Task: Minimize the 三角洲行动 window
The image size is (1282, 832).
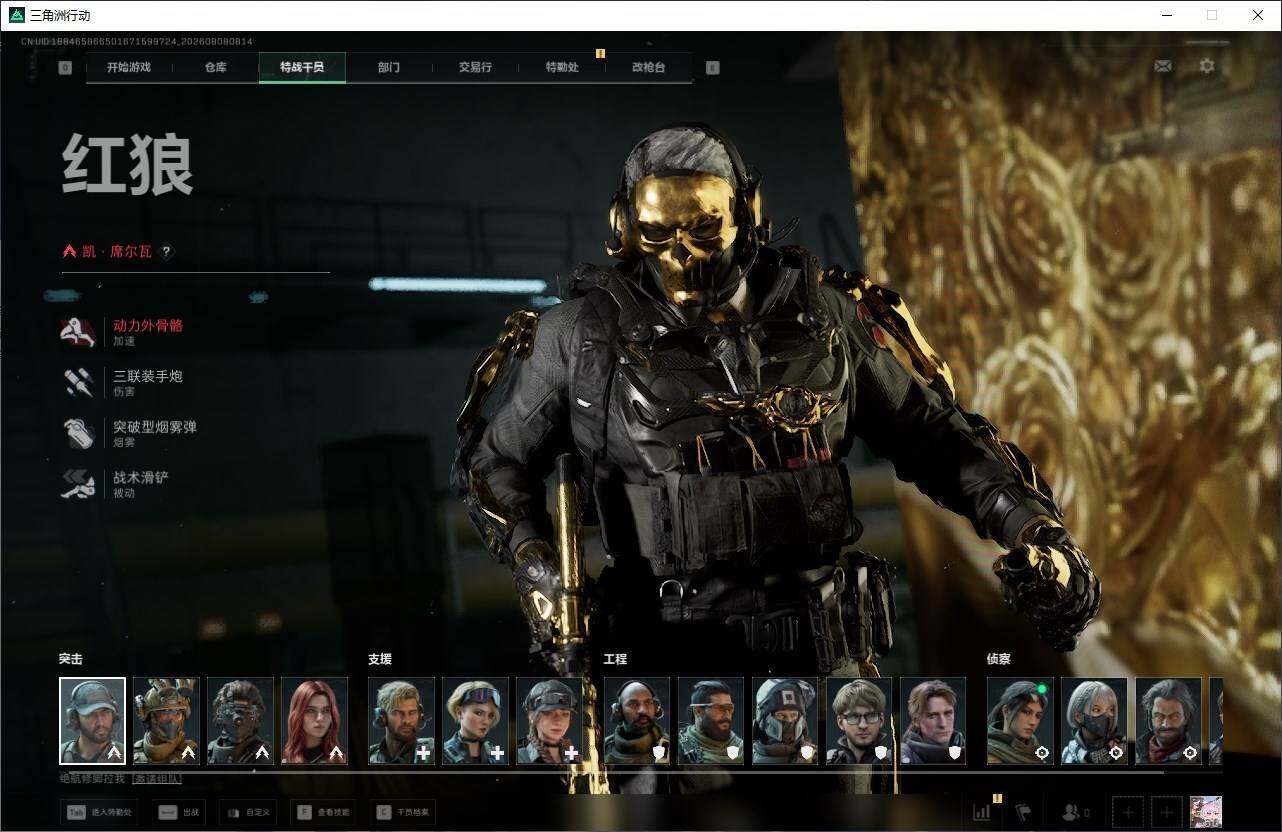Action: coord(1167,15)
